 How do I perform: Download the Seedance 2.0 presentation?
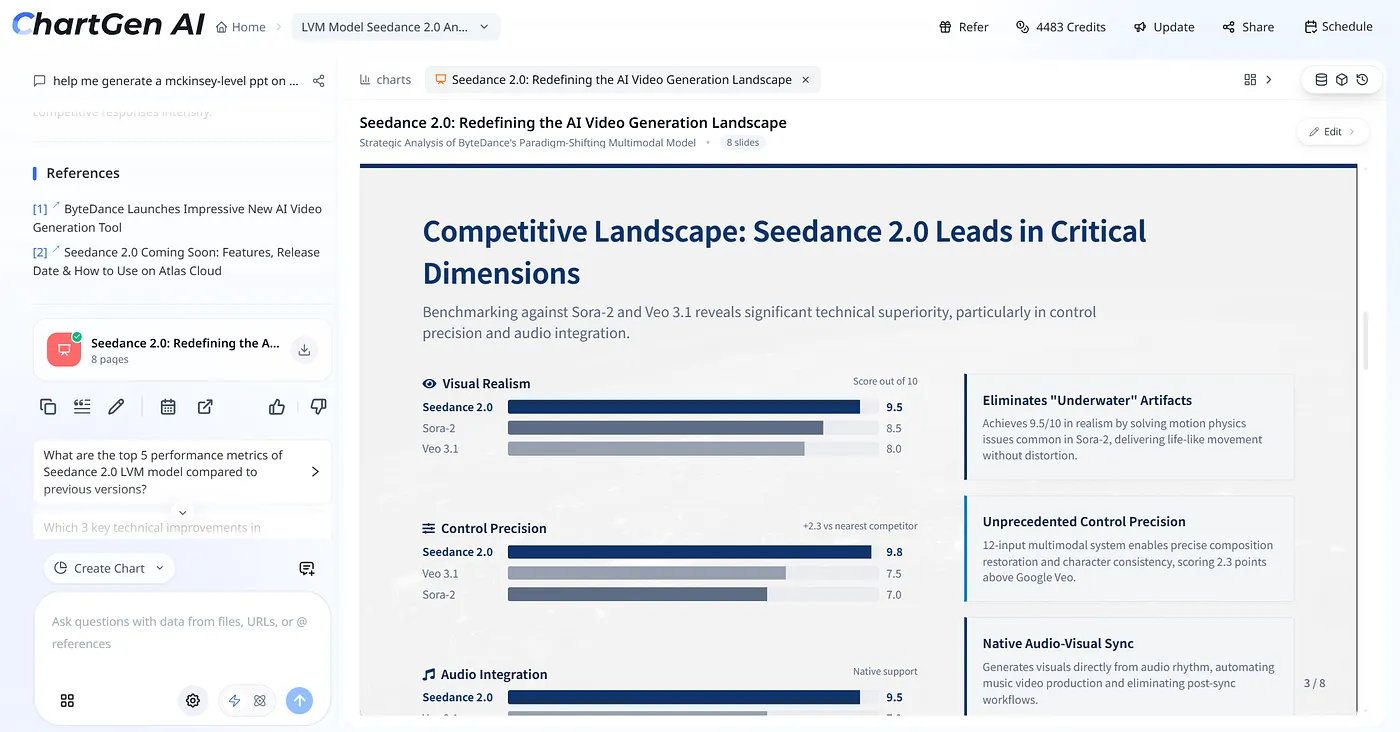[x=304, y=350]
